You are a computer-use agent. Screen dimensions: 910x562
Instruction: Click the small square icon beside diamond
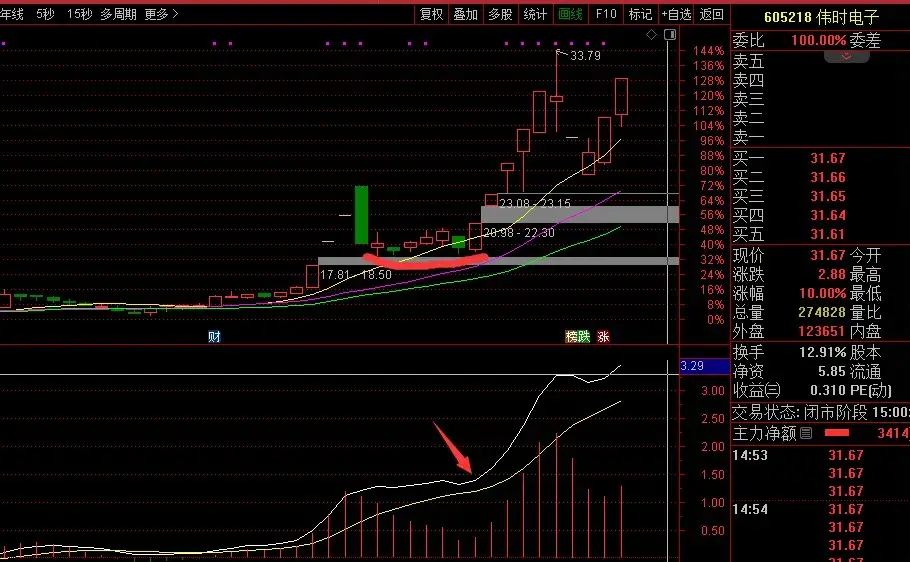point(669,35)
